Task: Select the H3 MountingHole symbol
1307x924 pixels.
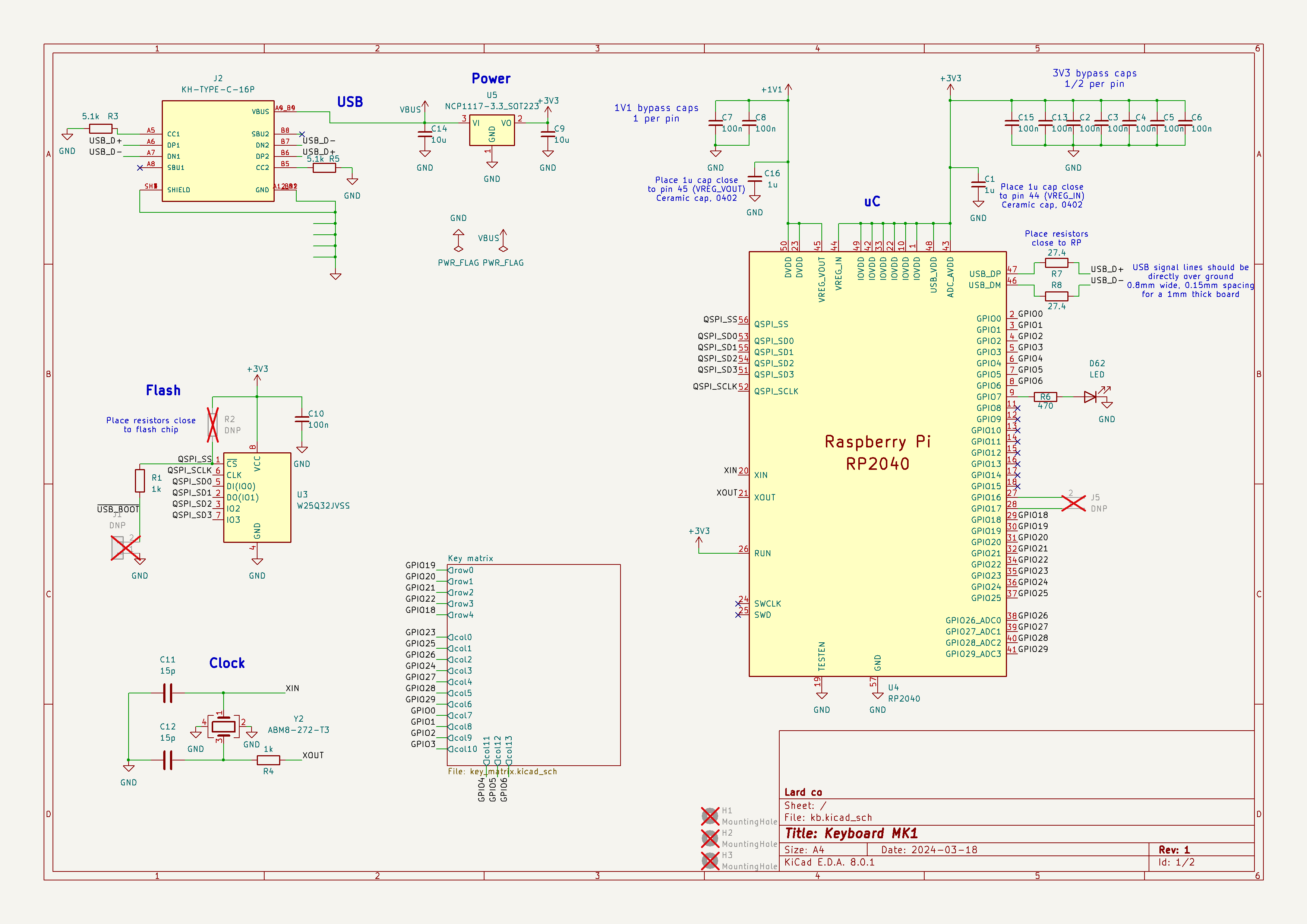Action: pos(710,860)
